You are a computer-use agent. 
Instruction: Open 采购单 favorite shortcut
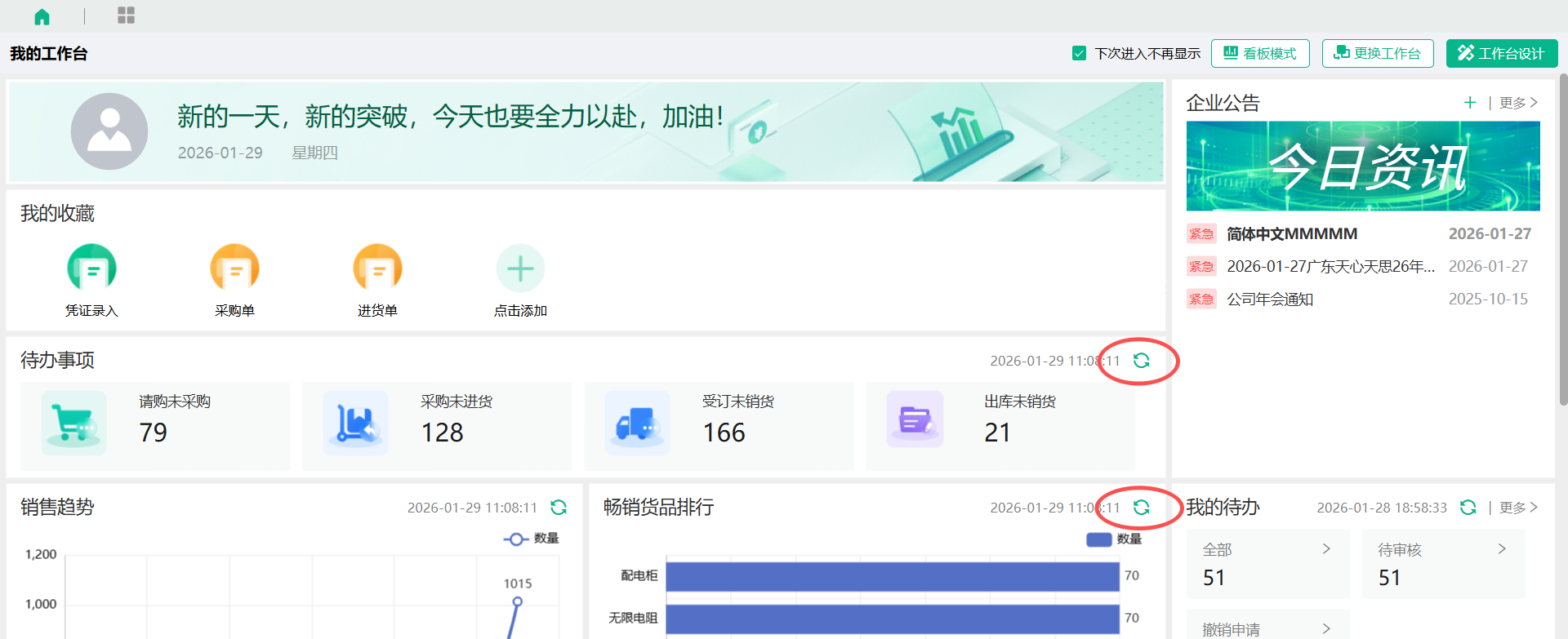(x=234, y=268)
